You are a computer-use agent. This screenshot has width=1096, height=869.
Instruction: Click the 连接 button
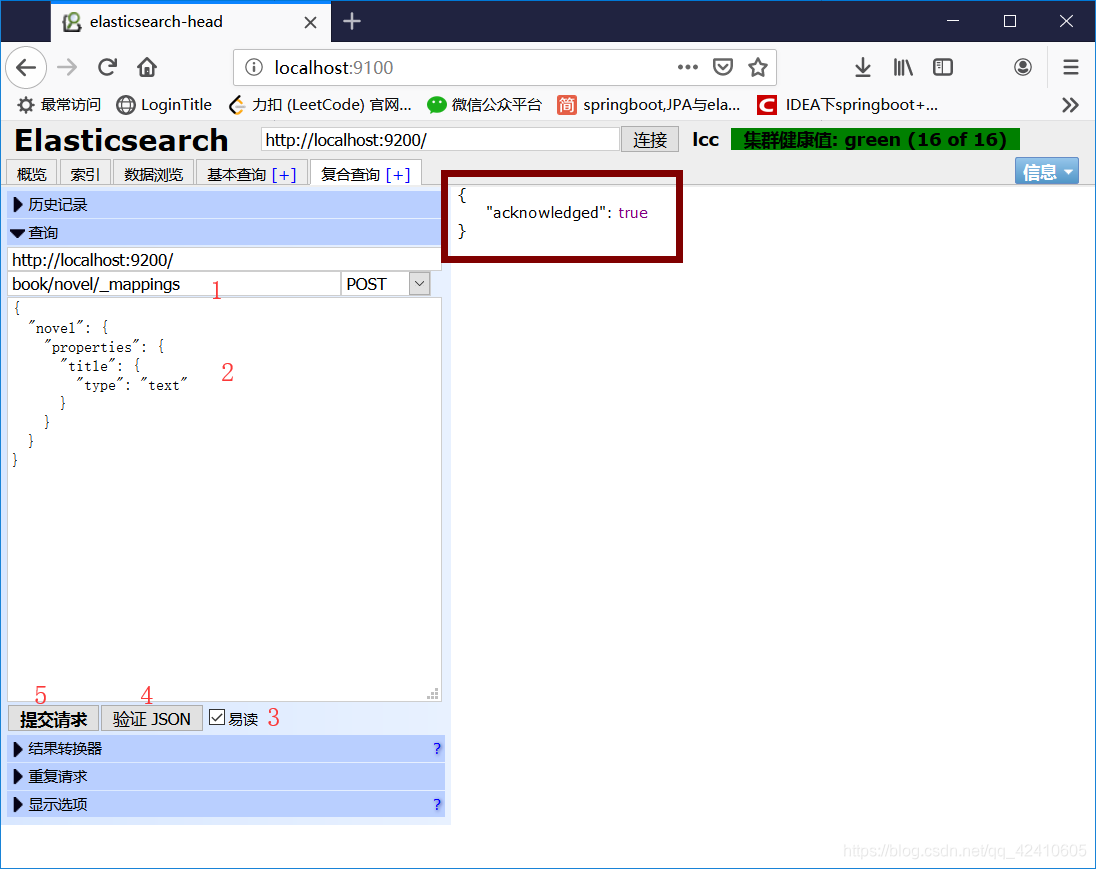pyautogui.click(x=649, y=139)
